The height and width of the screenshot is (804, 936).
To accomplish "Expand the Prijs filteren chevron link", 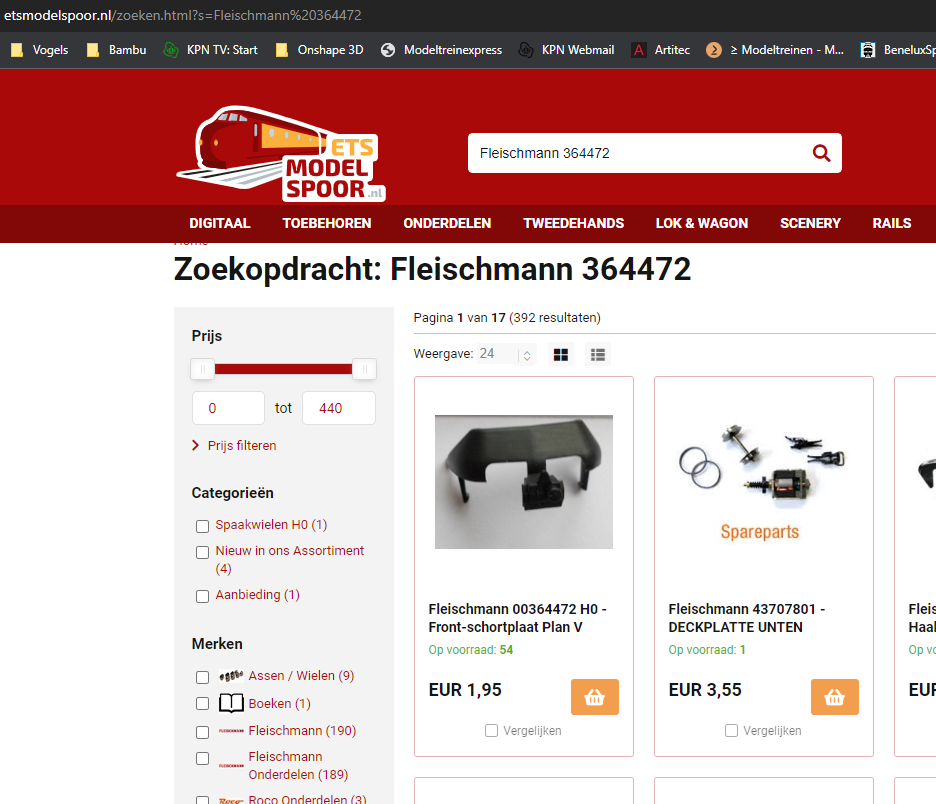I will pos(234,445).
